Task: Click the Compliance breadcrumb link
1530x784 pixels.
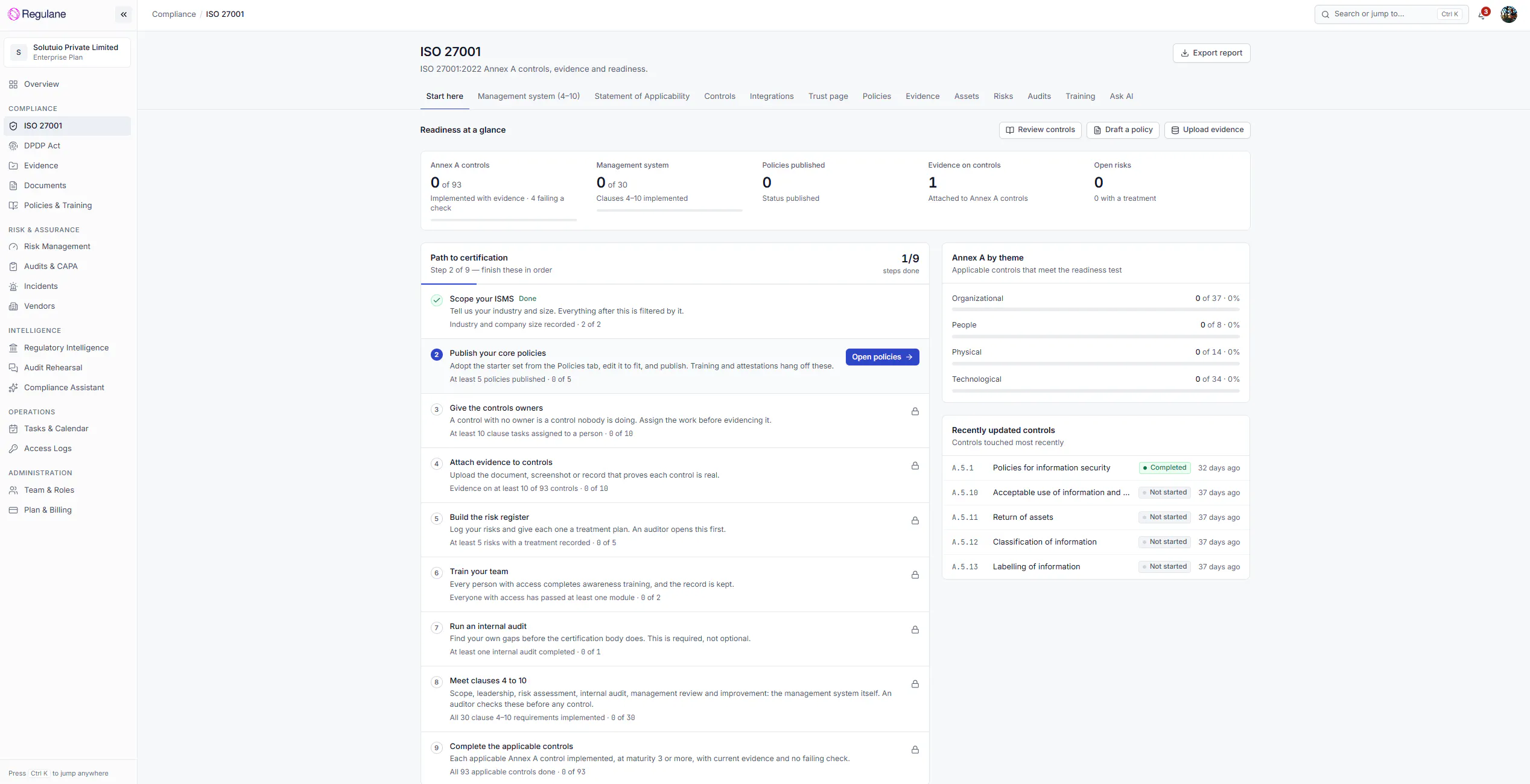Action: point(174,14)
